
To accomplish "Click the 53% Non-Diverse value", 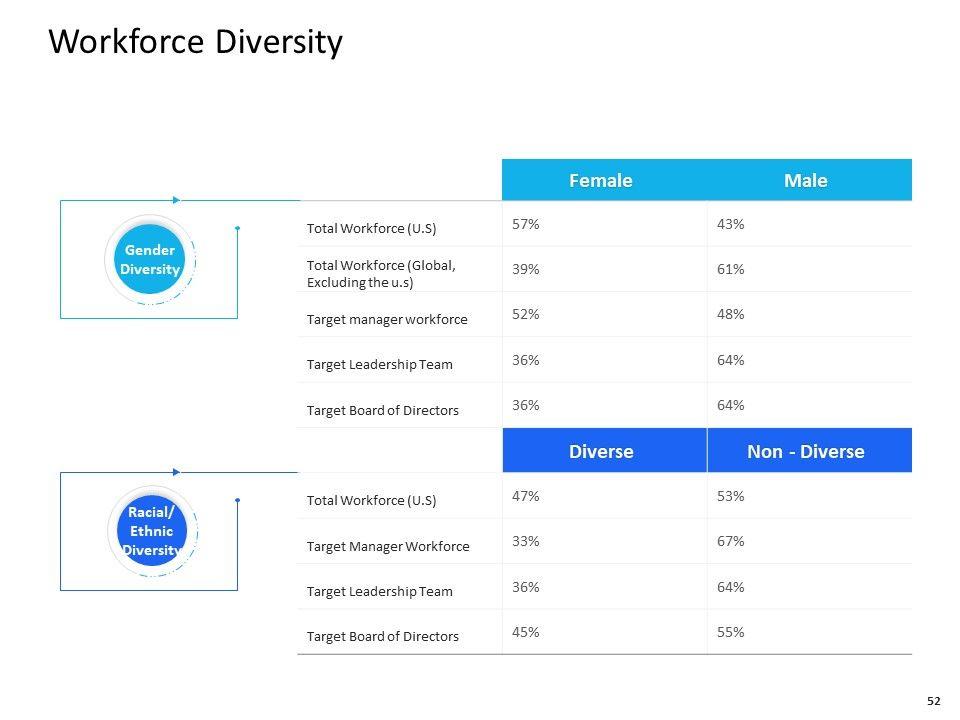I will [x=730, y=496].
